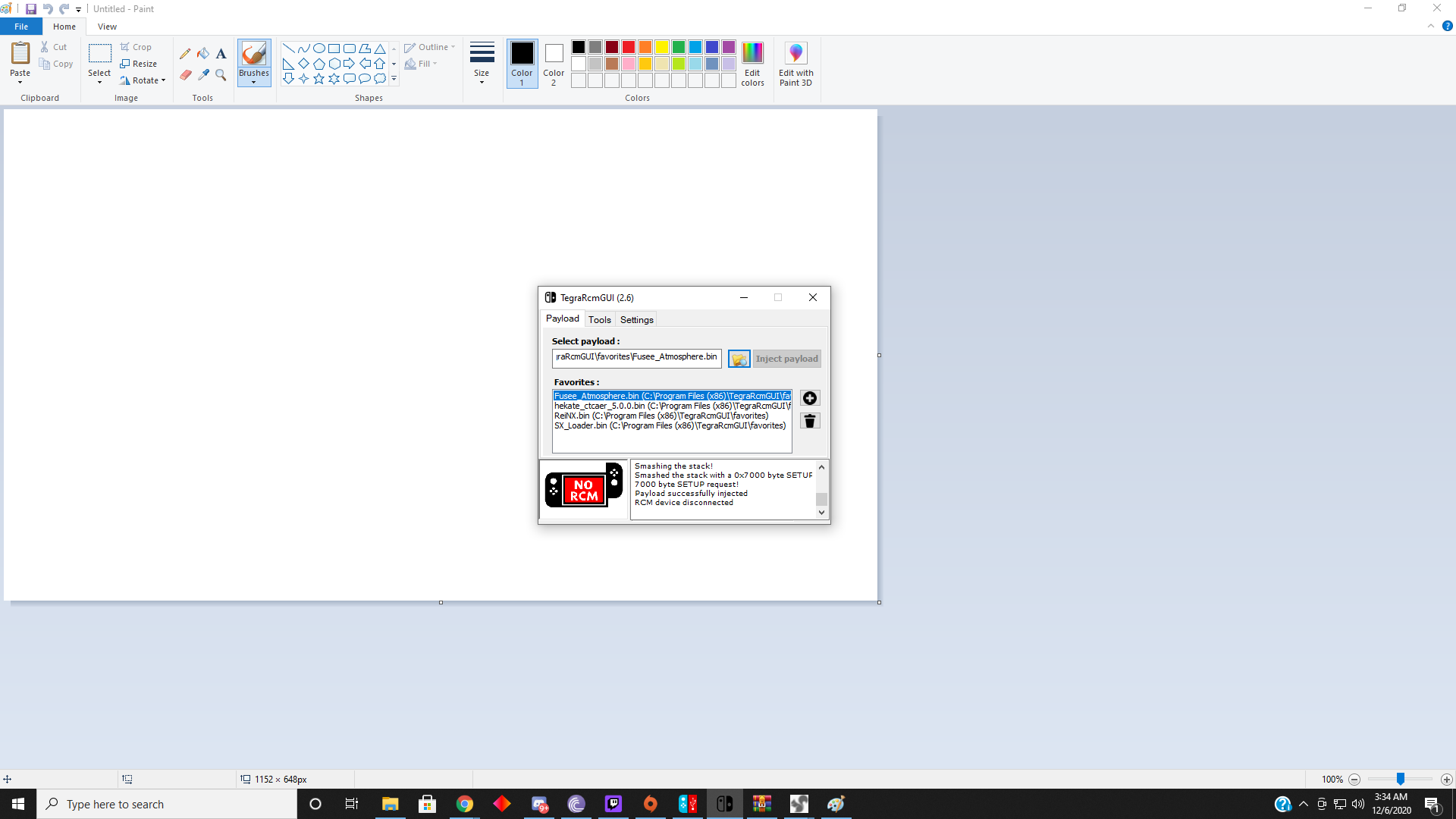Expand the Brushes dropdown arrow
The width and height of the screenshot is (1456, 819).
click(254, 82)
